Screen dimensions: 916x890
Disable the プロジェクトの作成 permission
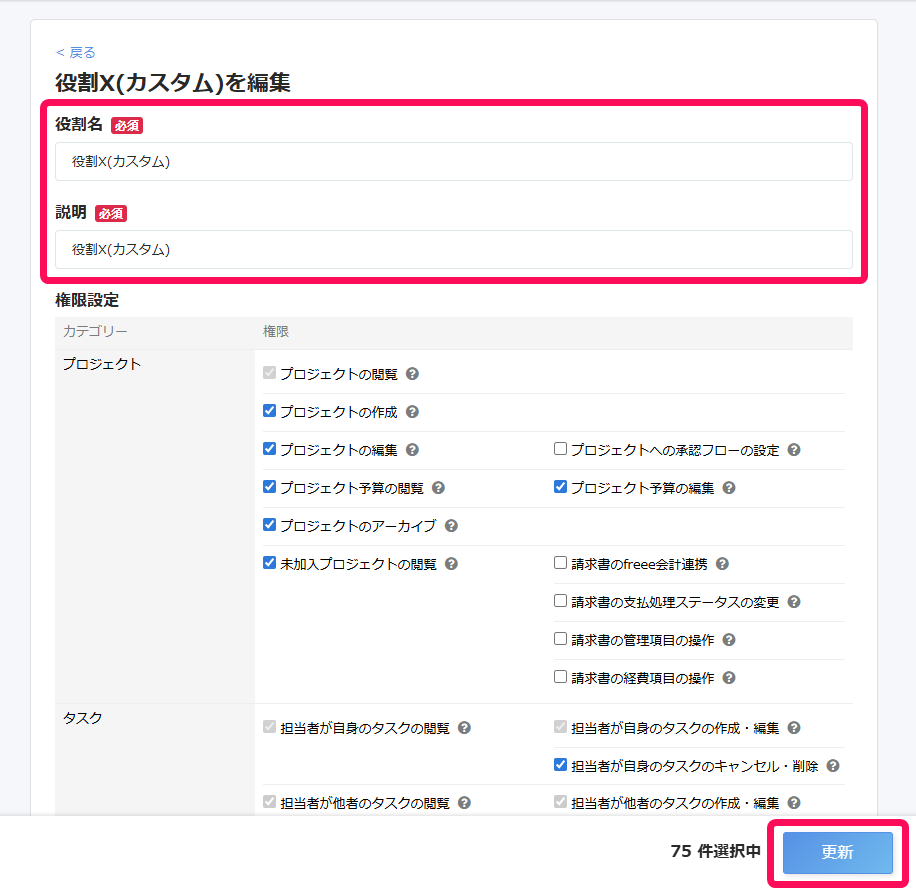(269, 411)
